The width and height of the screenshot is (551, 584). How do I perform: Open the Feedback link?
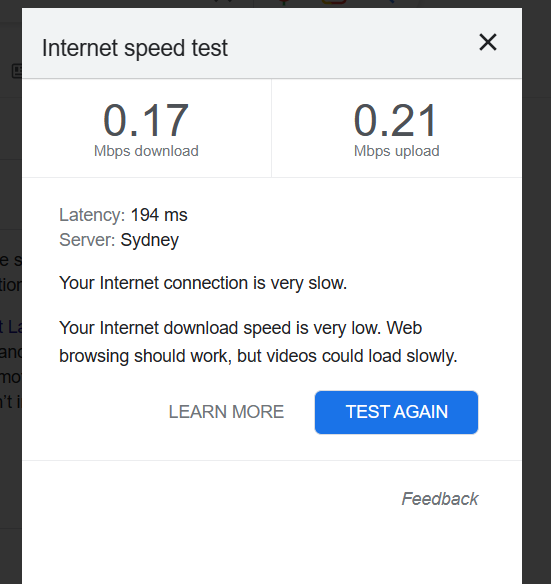pos(440,499)
